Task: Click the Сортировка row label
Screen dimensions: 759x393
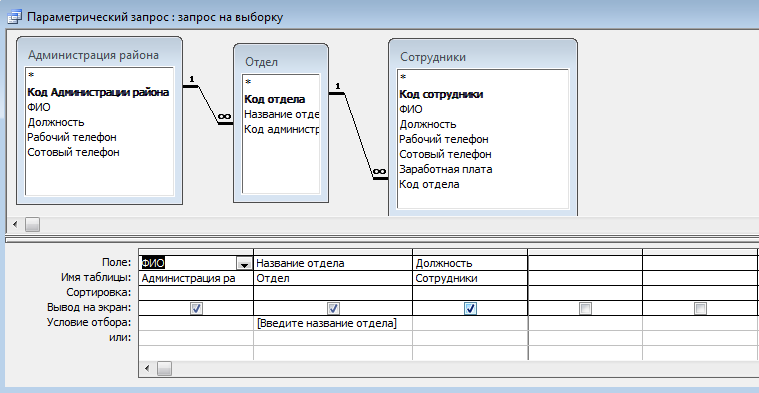Action: (x=99, y=293)
